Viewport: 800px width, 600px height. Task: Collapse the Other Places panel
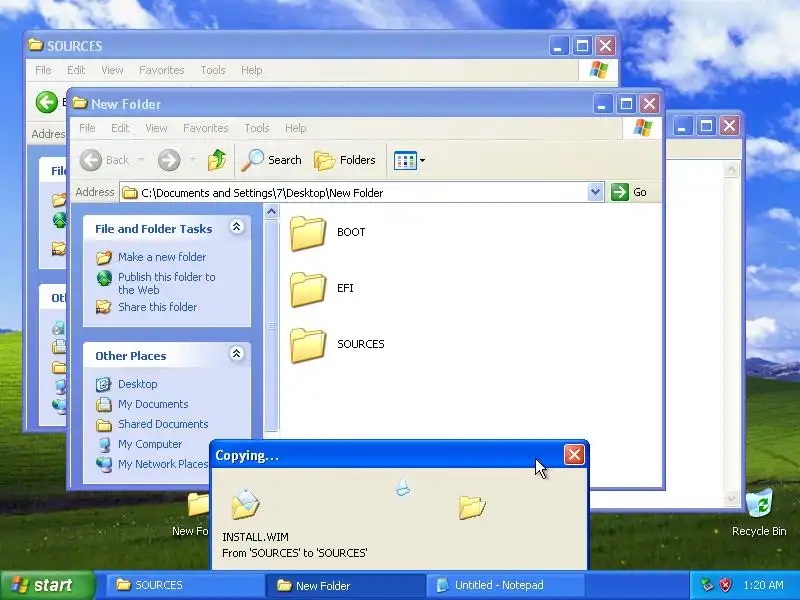236,354
